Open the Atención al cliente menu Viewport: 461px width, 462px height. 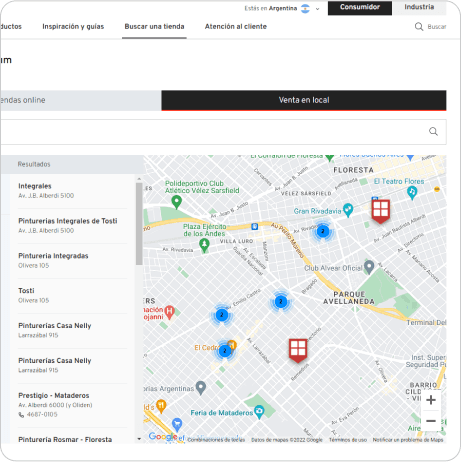(x=236, y=26)
